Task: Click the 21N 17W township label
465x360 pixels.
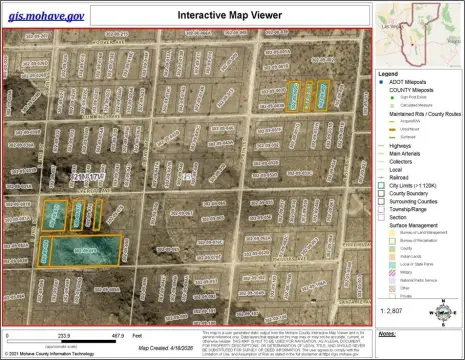Action: [88, 177]
